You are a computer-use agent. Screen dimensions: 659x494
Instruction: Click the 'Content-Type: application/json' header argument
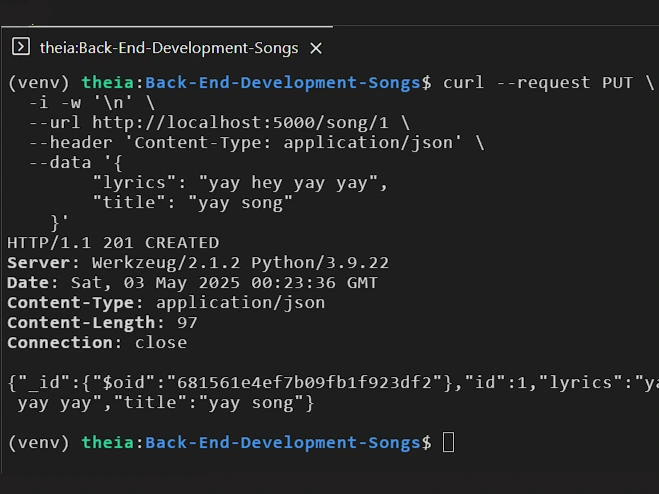coord(293,143)
